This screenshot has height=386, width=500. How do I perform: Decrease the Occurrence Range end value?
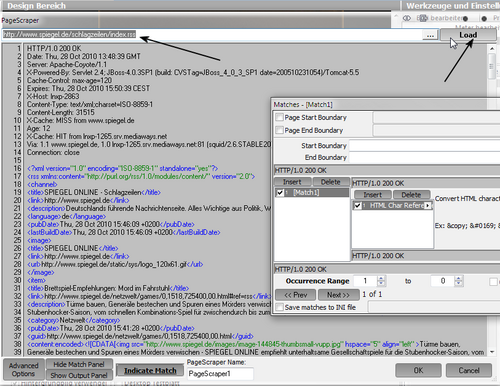coord(459,284)
